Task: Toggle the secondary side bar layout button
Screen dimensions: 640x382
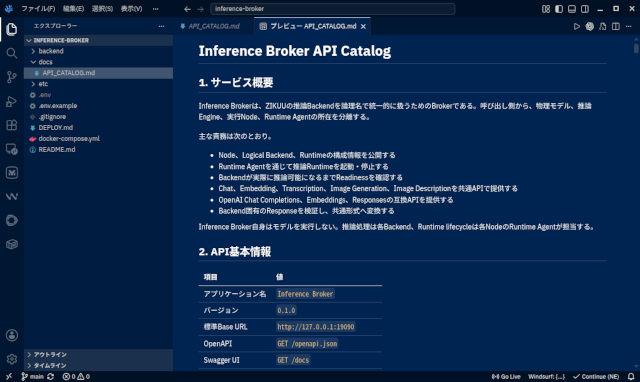Action: click(585, 9)
